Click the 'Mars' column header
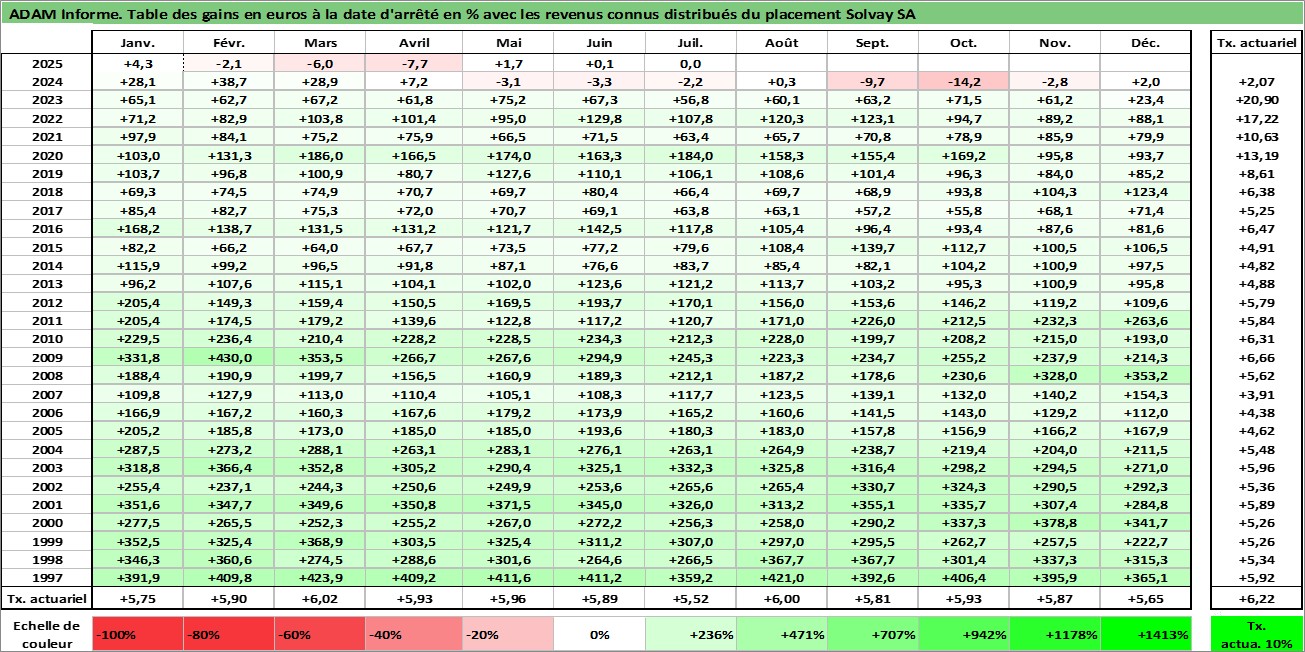 [320, 44]
